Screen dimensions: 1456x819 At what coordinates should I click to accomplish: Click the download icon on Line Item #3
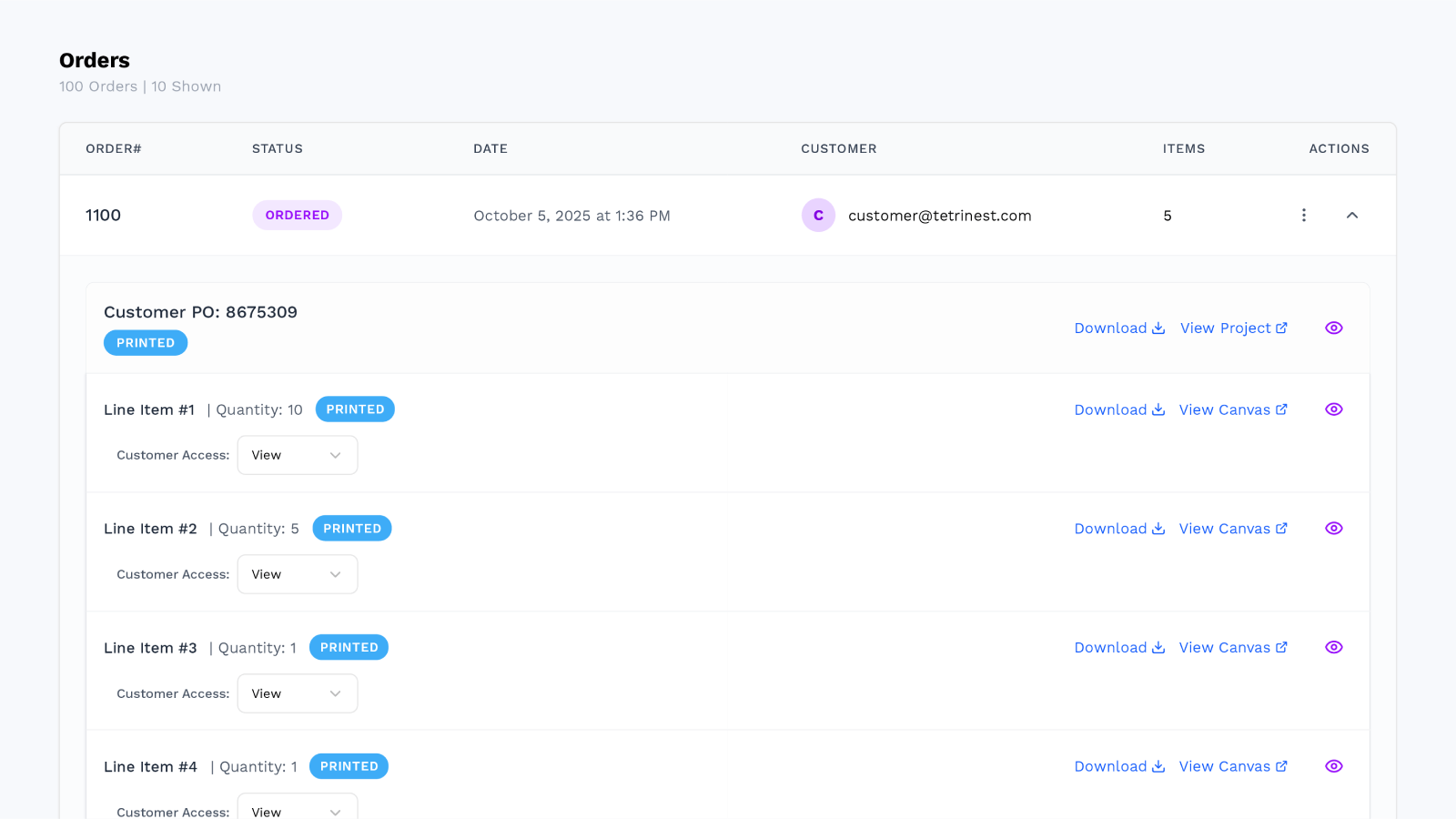point(1158,647)
